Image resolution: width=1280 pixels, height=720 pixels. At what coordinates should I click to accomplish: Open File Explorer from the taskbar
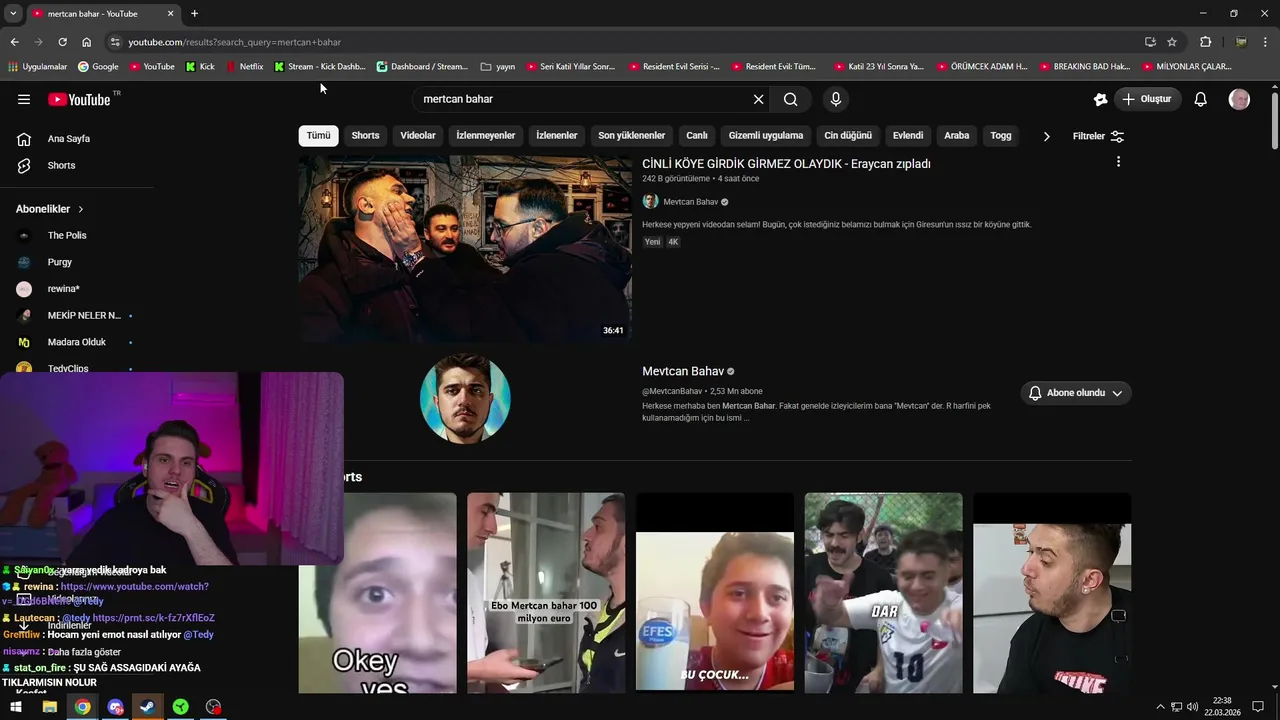tap(49, 707)
